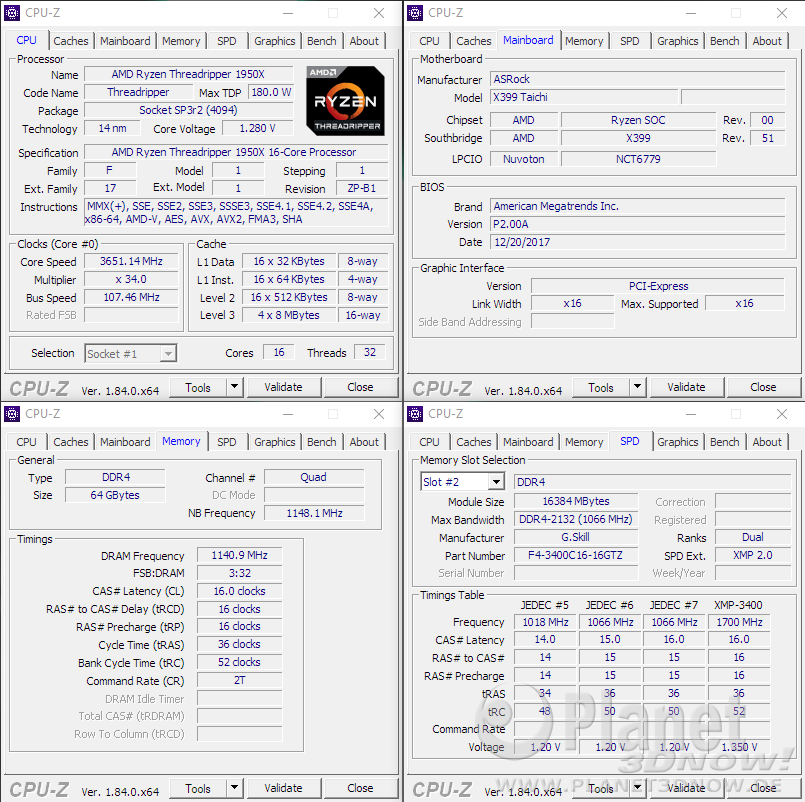Click Validate button in Memory window
805x802 pixels.
click(x=283, y=788)
